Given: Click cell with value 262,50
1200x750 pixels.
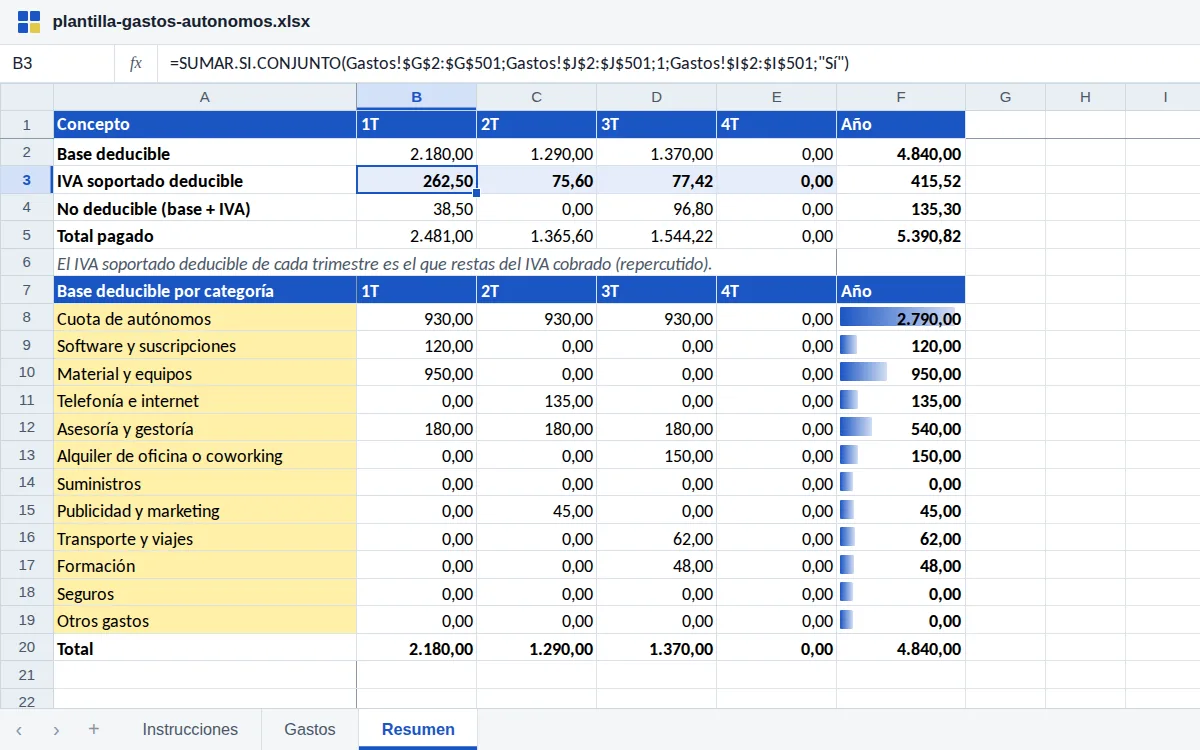Looking at the screenshot, I should pos(416,181).
